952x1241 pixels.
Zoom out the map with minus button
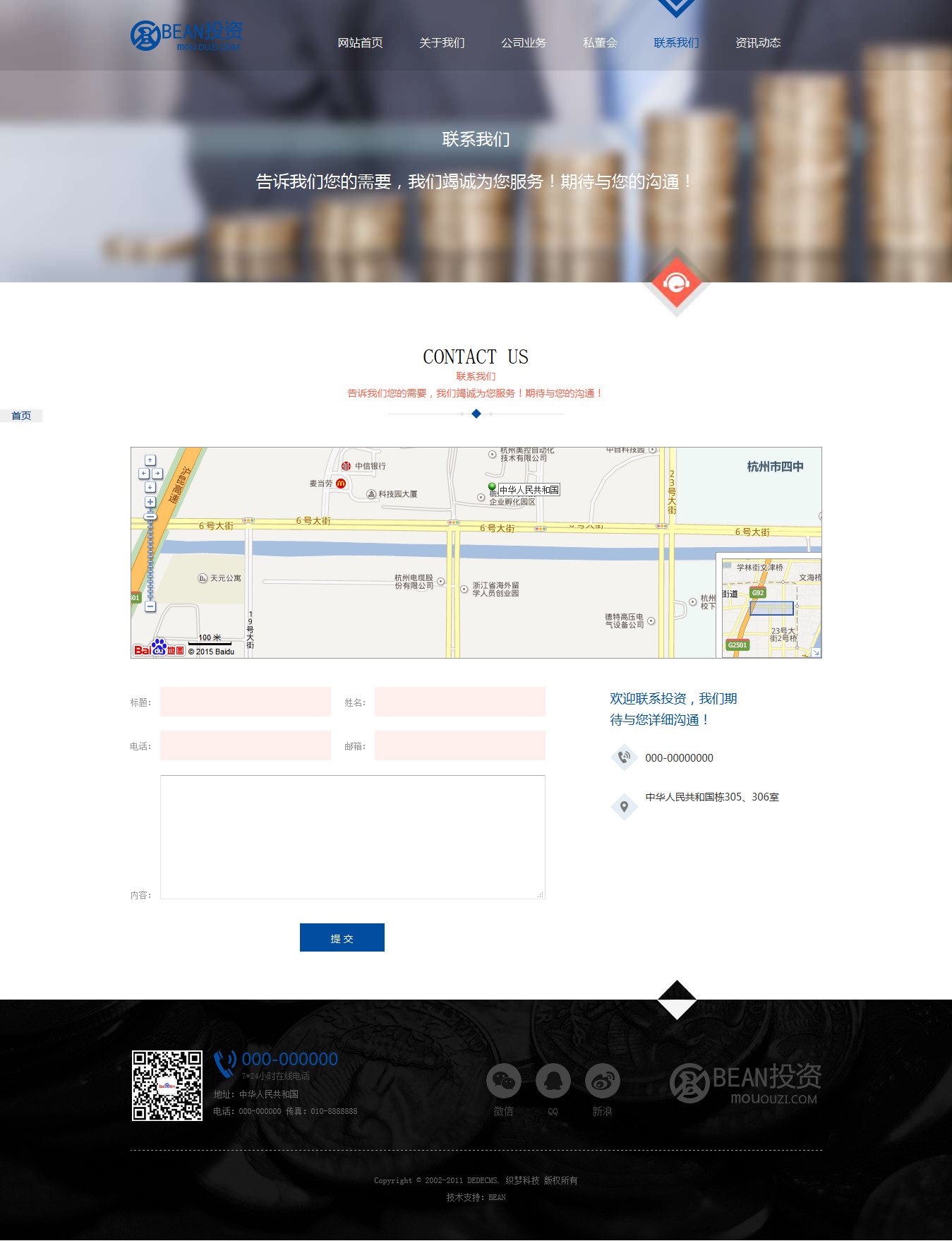[150, 606]
